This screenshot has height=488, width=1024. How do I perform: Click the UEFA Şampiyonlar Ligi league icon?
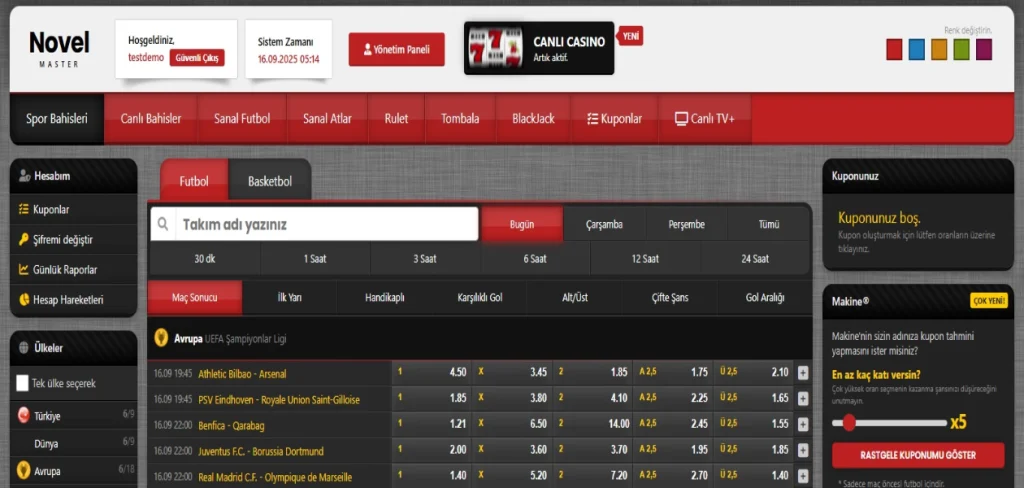click(161, 338)
